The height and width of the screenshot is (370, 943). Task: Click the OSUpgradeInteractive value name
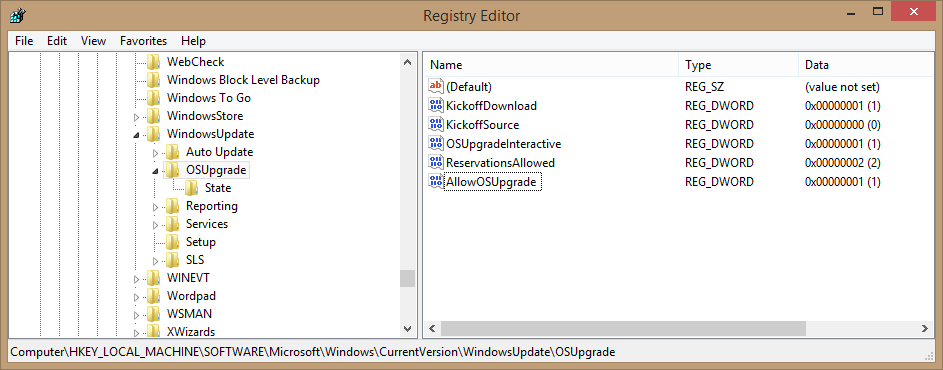[503, 144]
